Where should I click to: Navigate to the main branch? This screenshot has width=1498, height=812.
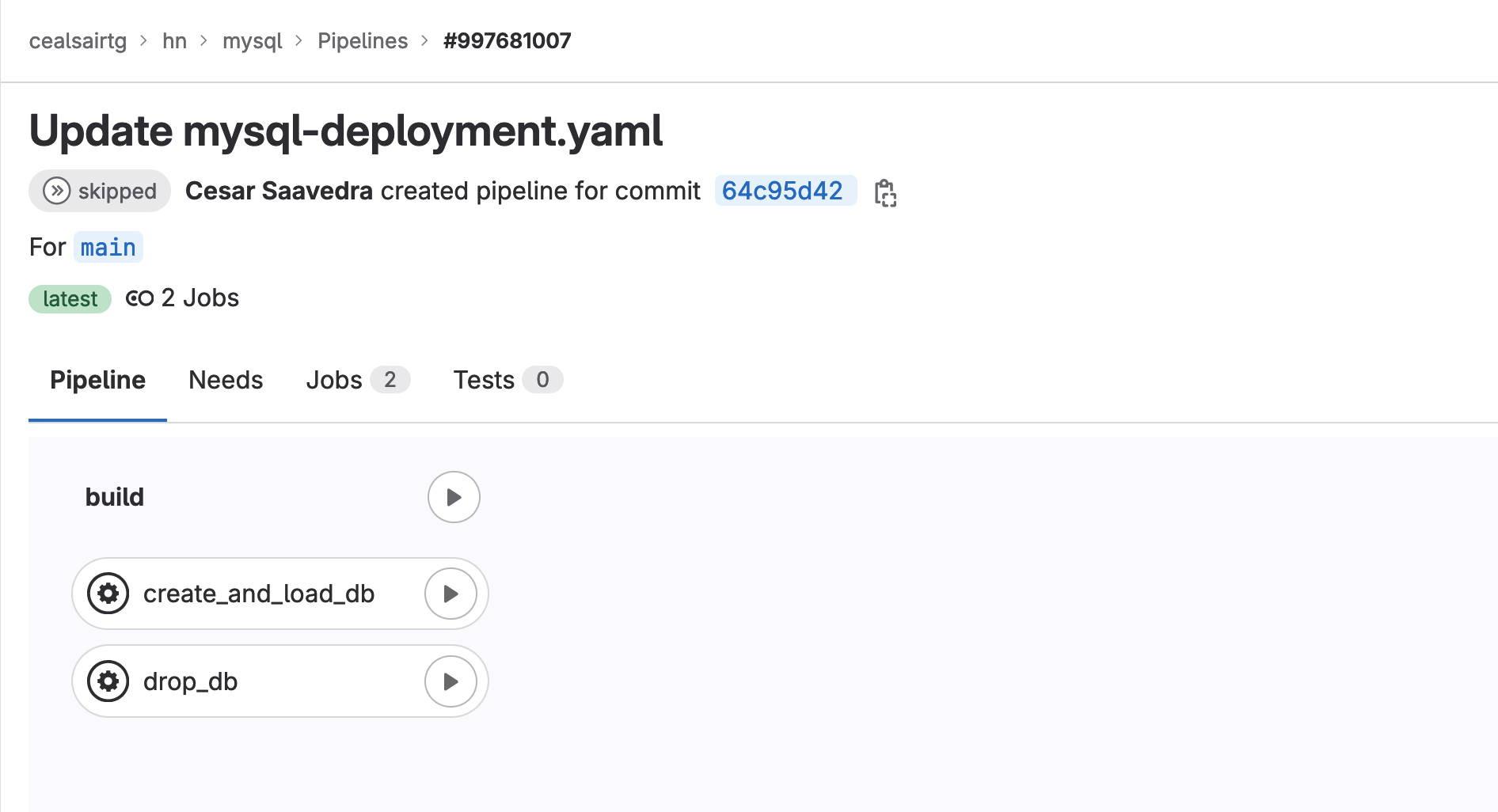coord(108,247)
